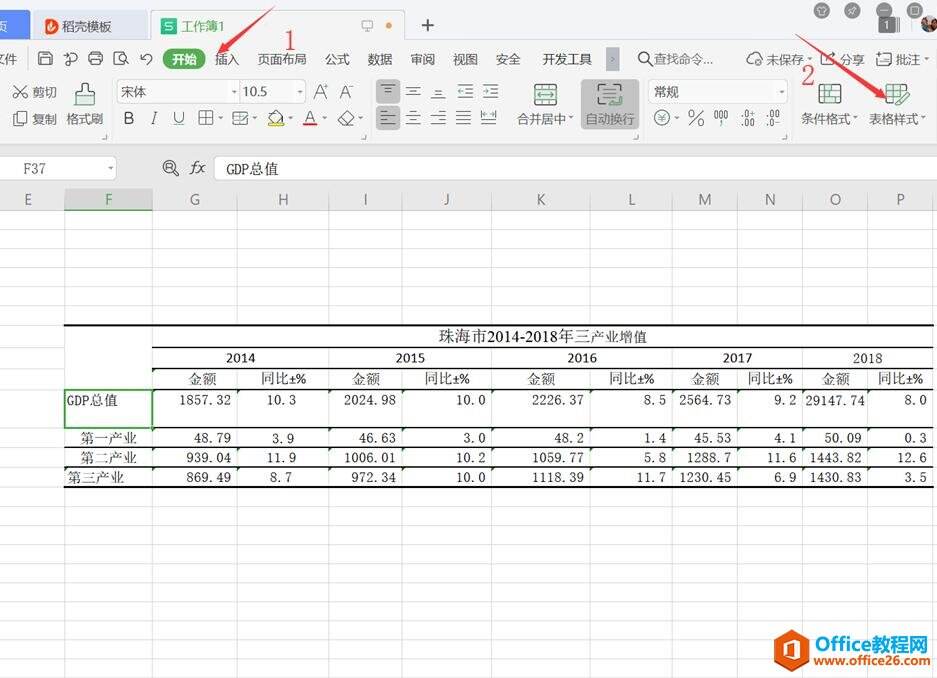Click the 分享 (Share) button
Image resolution: width=937 pixels, height=678 pixels.
843,59
